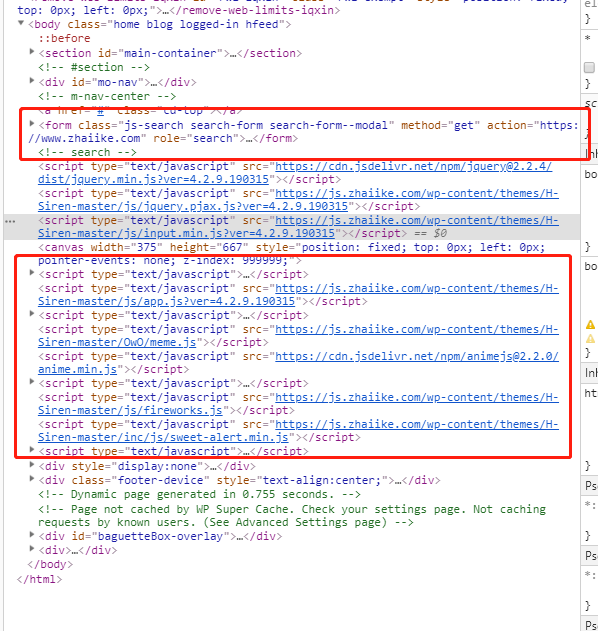The height and width of the screenshot is (631, 598).
Task: Click the upper yellow warning icon
Action: coord(590,324)
